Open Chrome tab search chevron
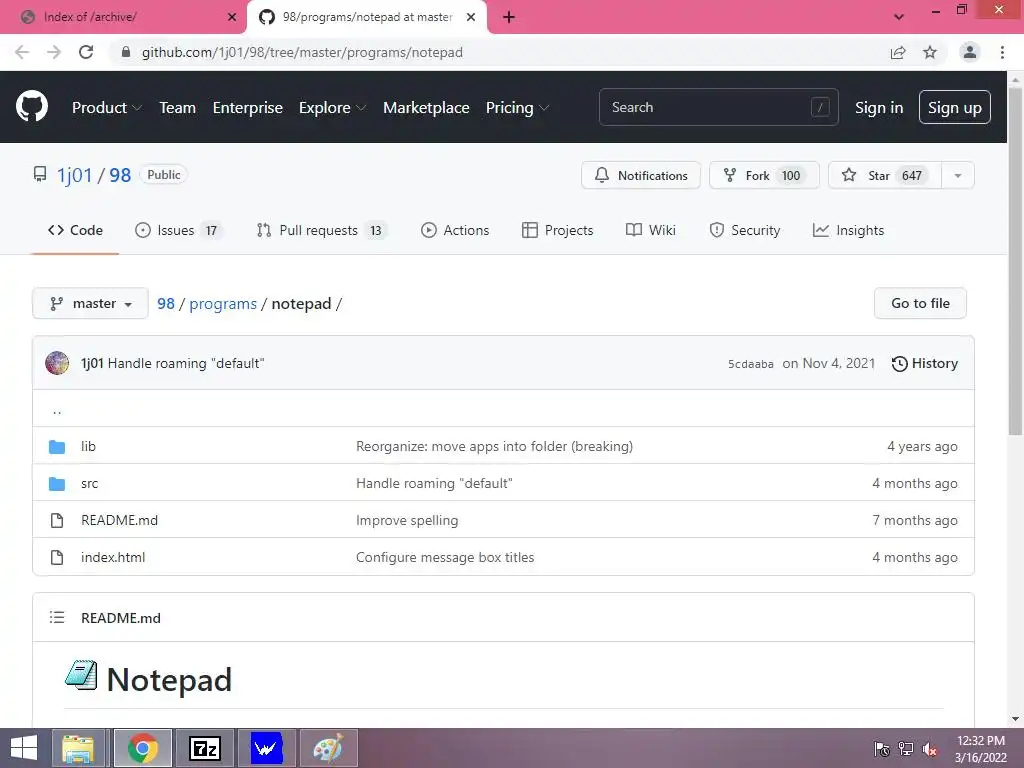The width and height of the screenshot is (1024, 768). 899,17
